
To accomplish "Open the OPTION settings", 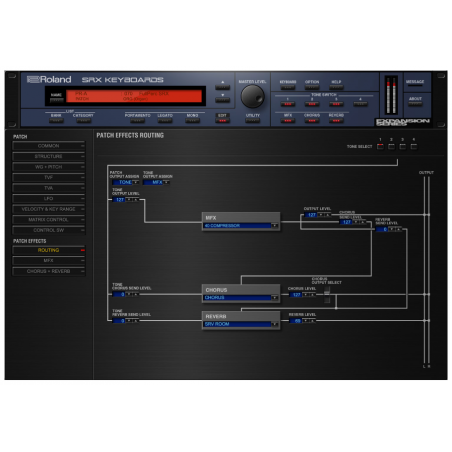I will click(x=312, y=87).
